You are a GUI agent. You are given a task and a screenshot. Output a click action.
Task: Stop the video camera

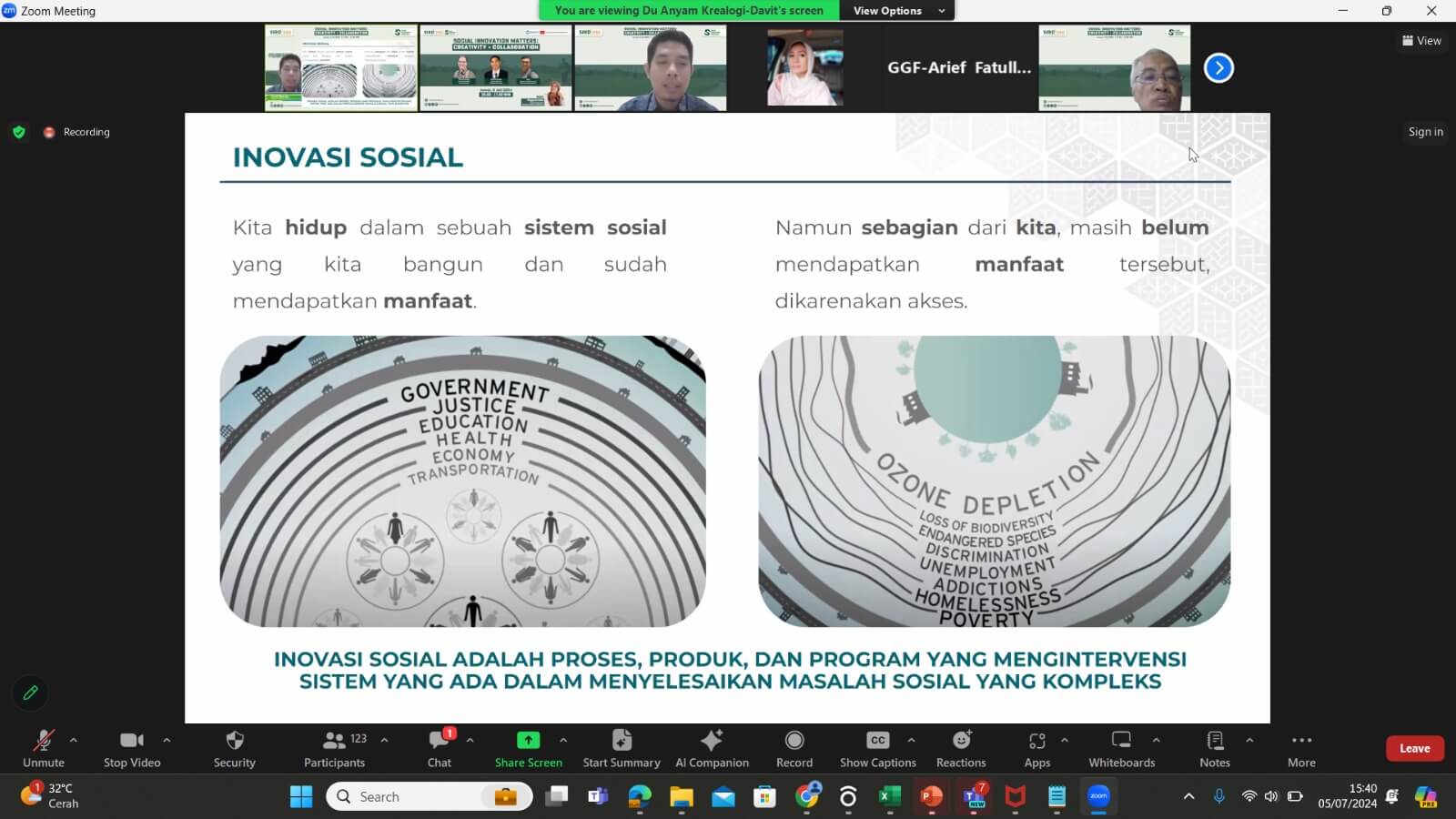click(132, 748)
